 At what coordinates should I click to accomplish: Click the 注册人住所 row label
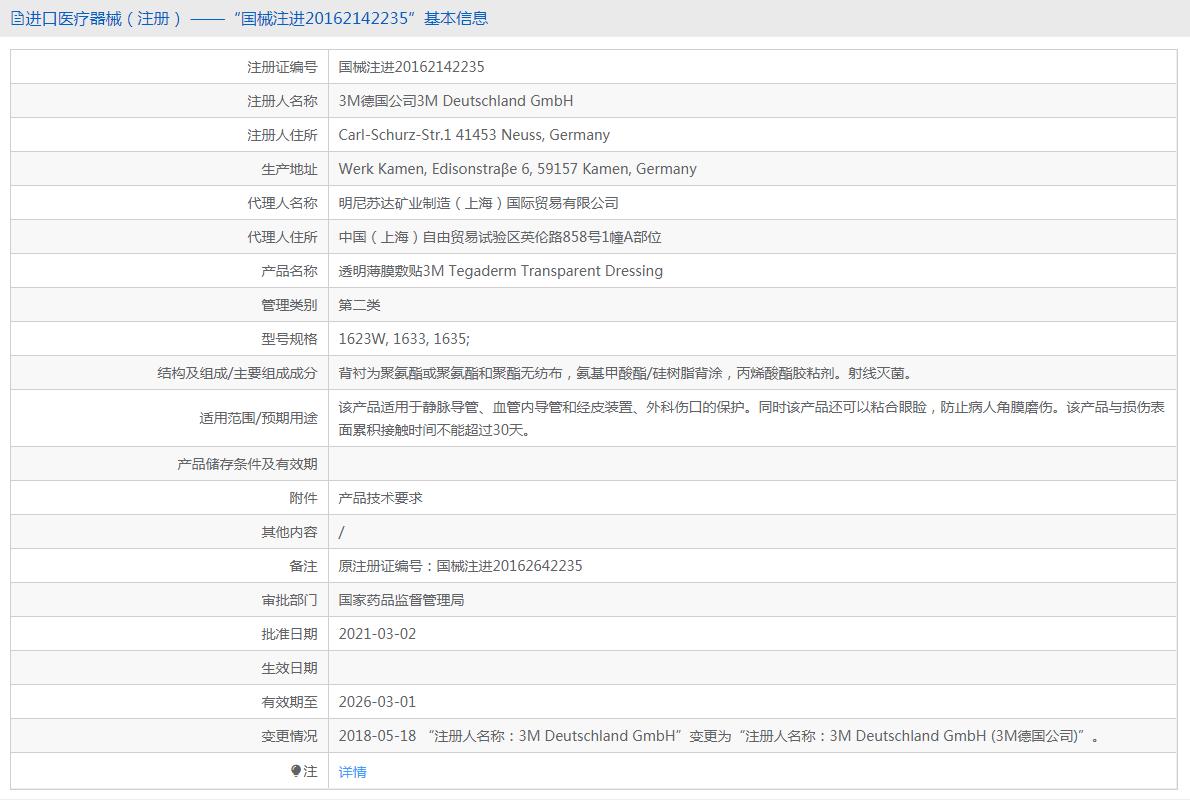click(282, 135)
